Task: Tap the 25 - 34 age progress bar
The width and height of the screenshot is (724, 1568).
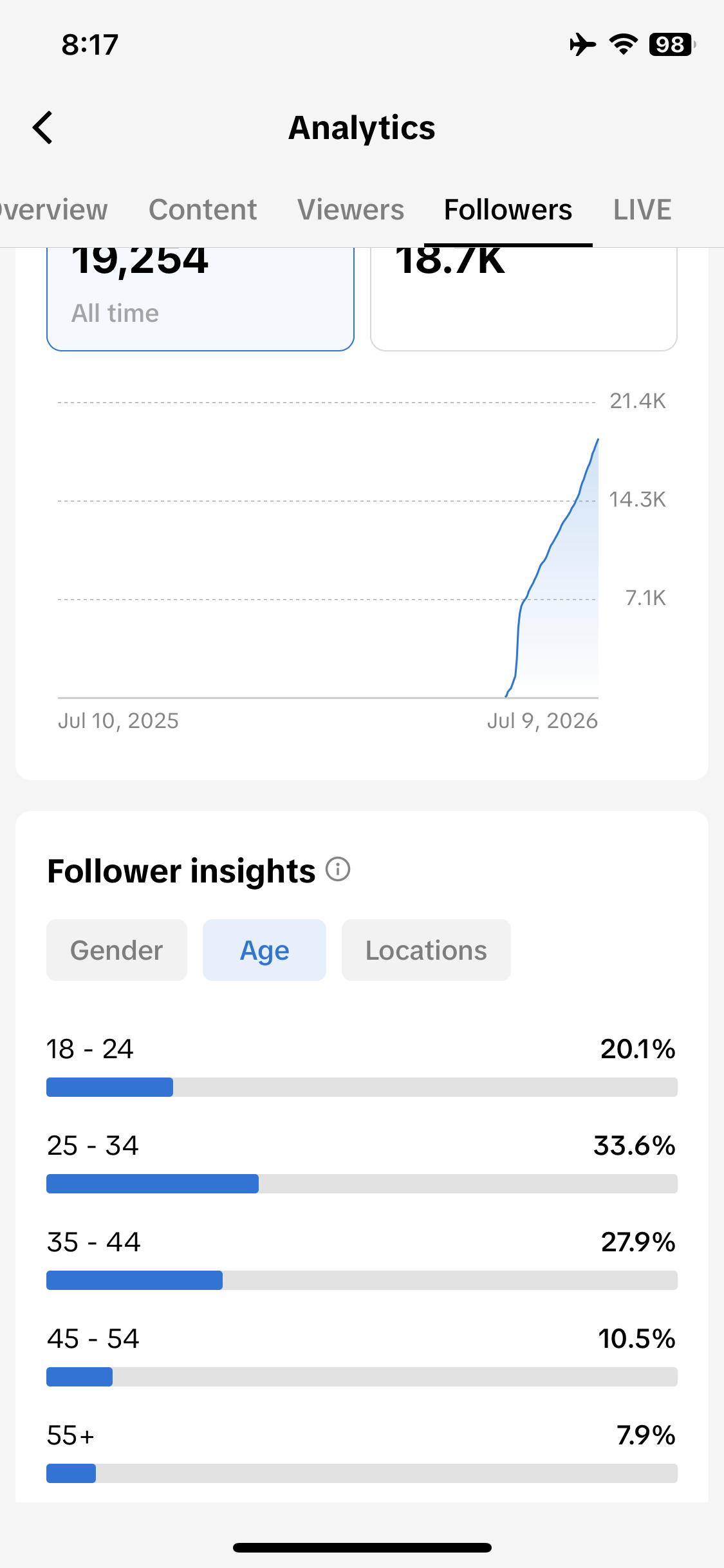Action: click(x=362, y=1184)
